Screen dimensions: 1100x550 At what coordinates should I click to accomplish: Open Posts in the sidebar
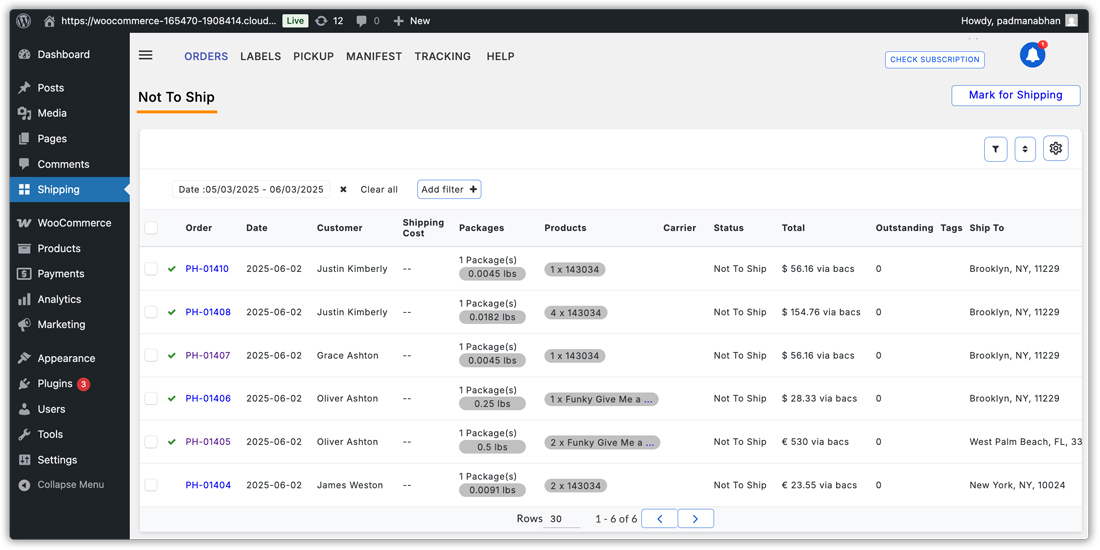[69, 88]
